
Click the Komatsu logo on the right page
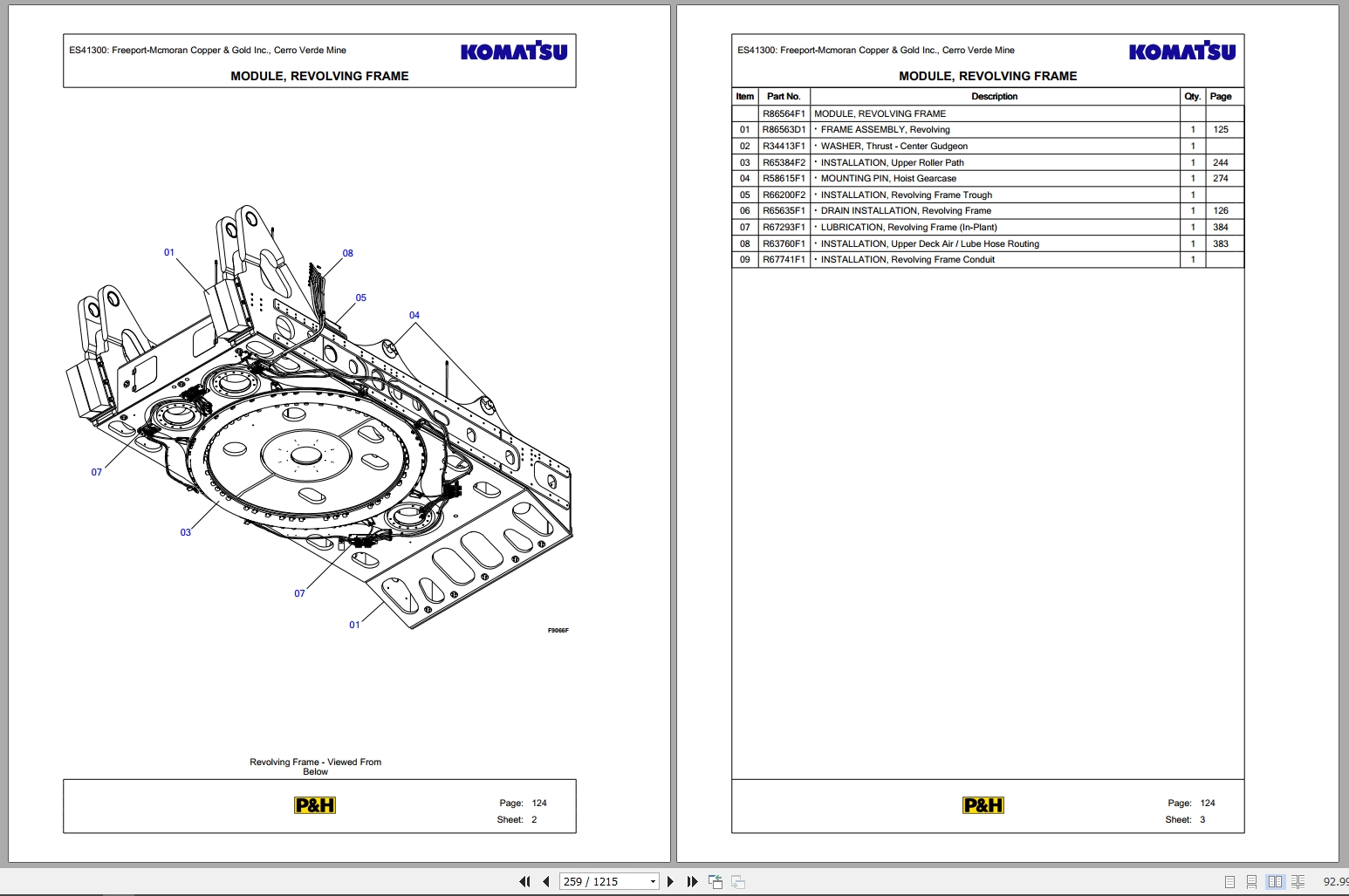point(1182,51)
